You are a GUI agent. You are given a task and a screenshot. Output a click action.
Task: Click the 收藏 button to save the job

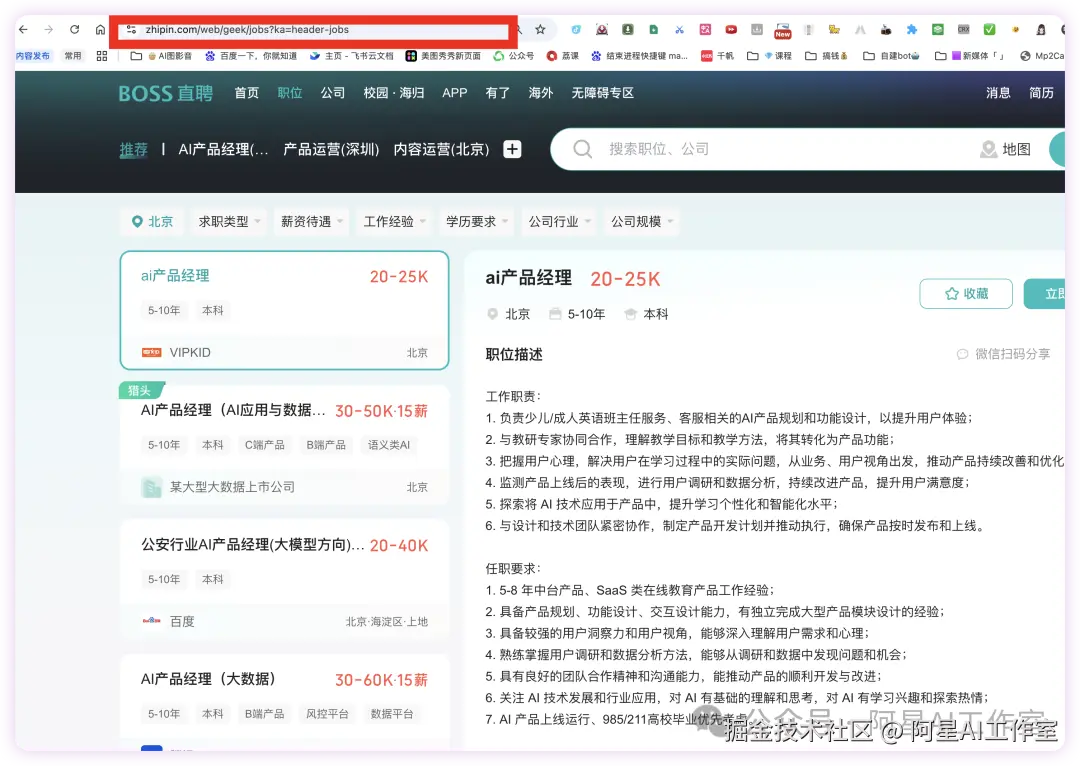[x=966, y=293]
